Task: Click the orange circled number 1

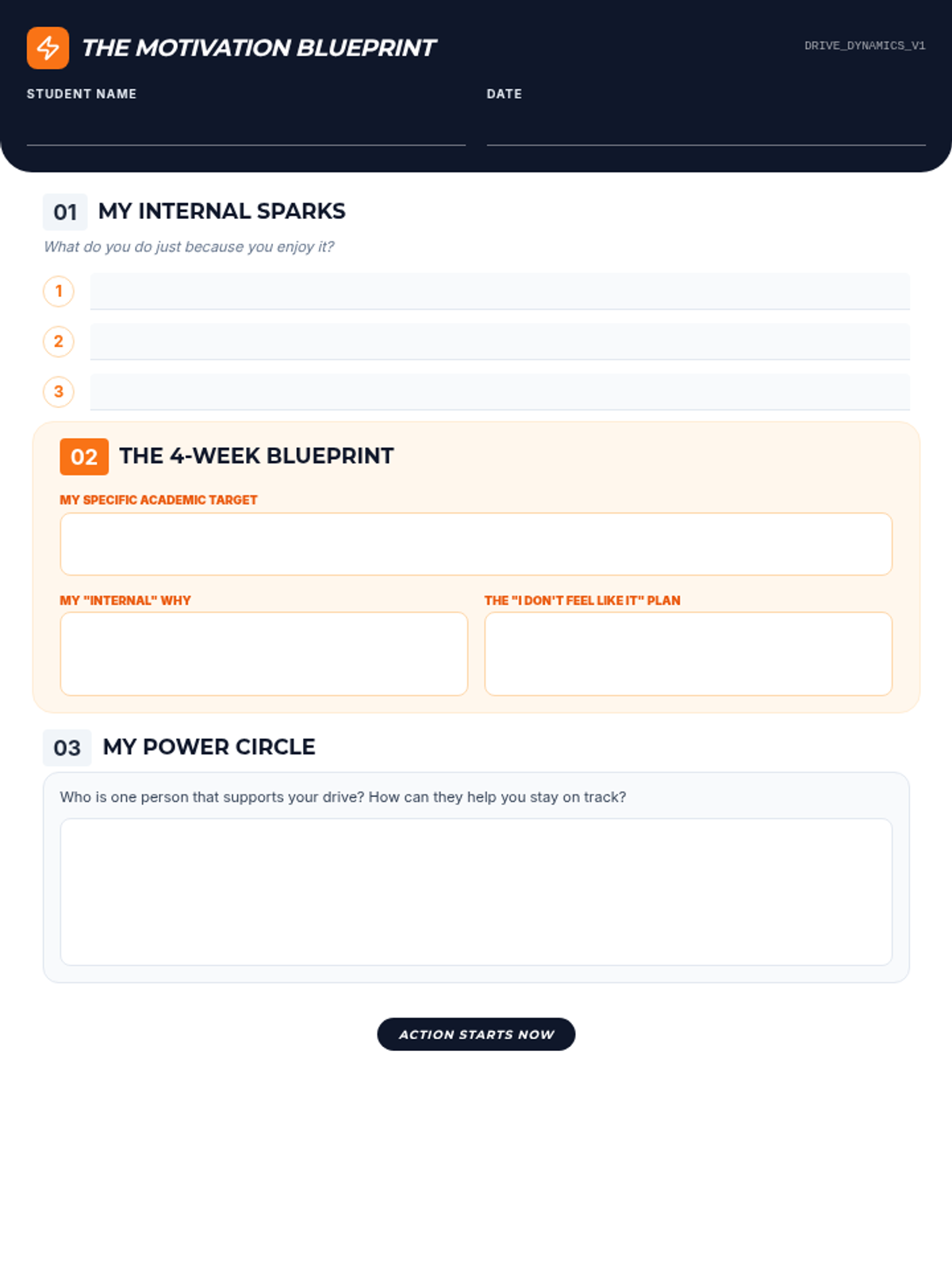Action: click(59, 291)
